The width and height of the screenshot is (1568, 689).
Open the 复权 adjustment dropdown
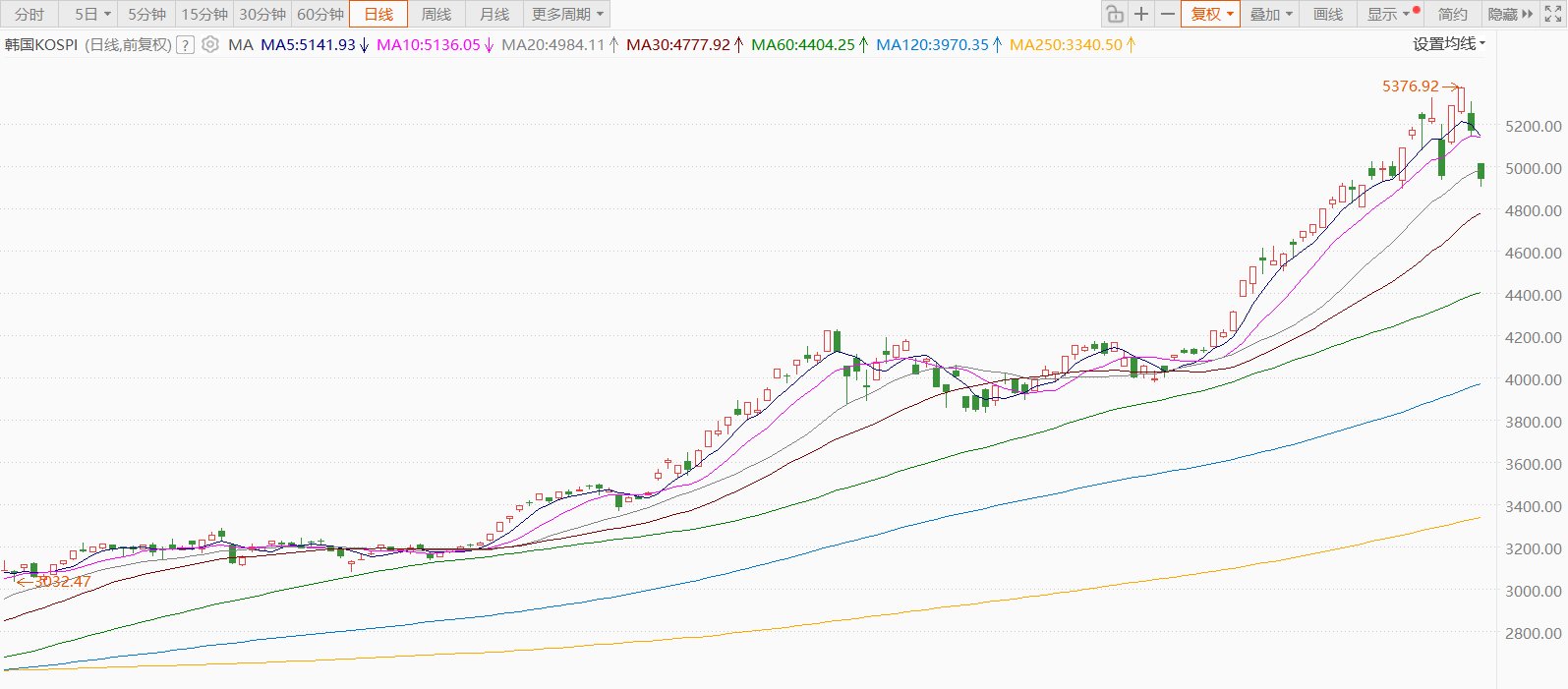[1211, 14]
